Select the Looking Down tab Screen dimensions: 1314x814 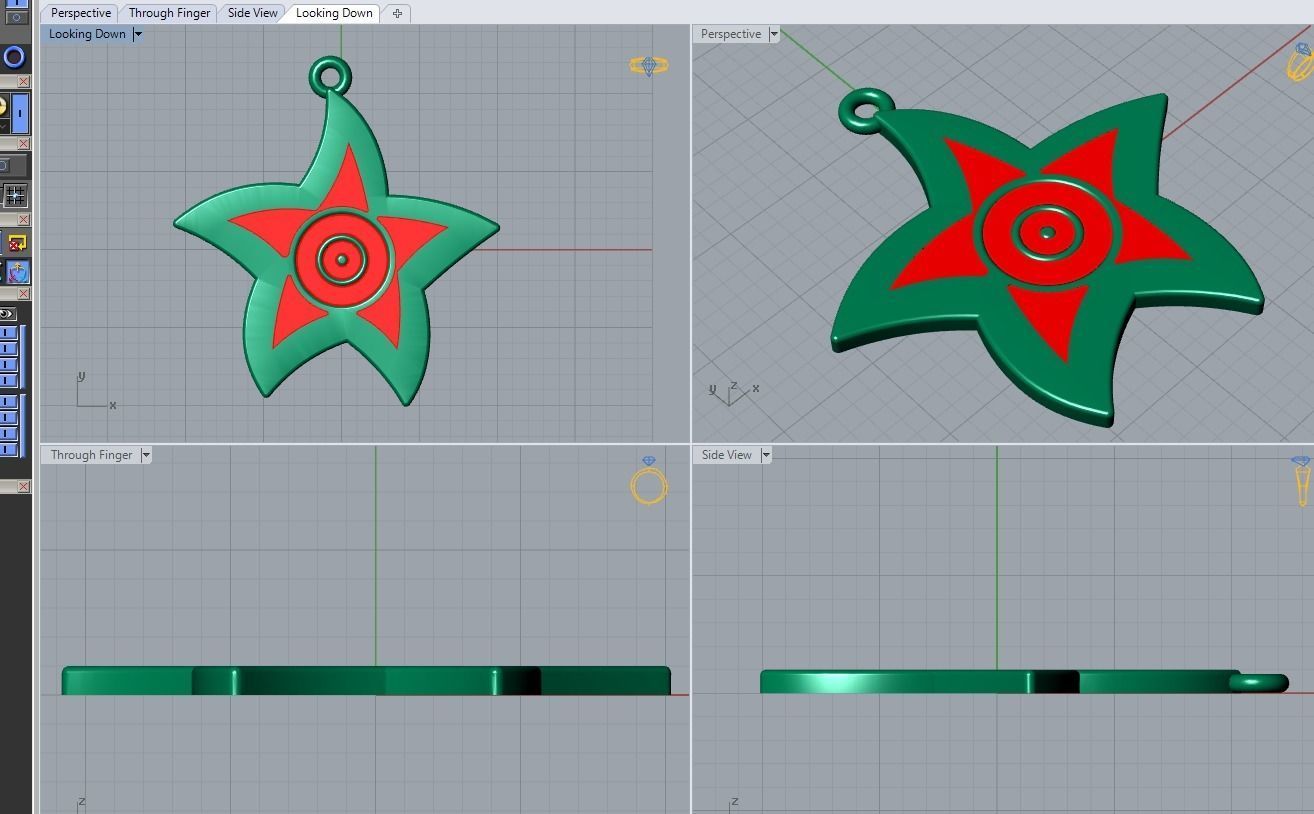pos(334,13)
